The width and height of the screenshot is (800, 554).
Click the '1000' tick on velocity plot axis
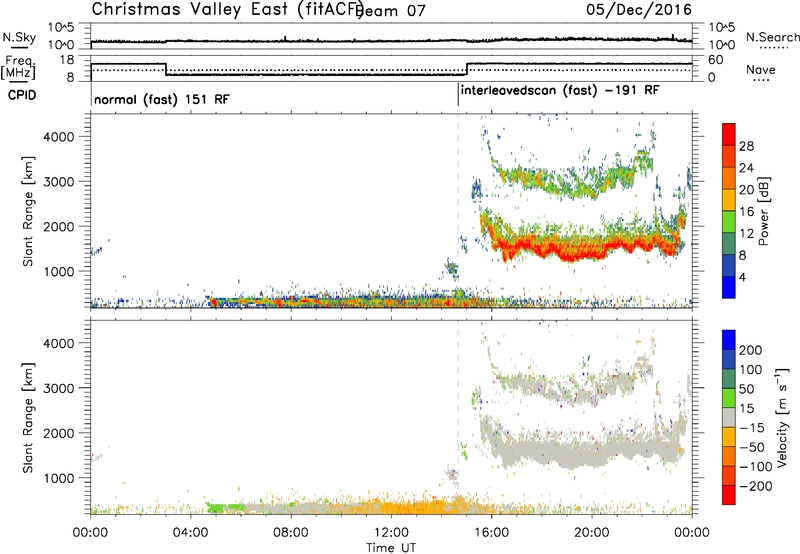pos(58,478)
